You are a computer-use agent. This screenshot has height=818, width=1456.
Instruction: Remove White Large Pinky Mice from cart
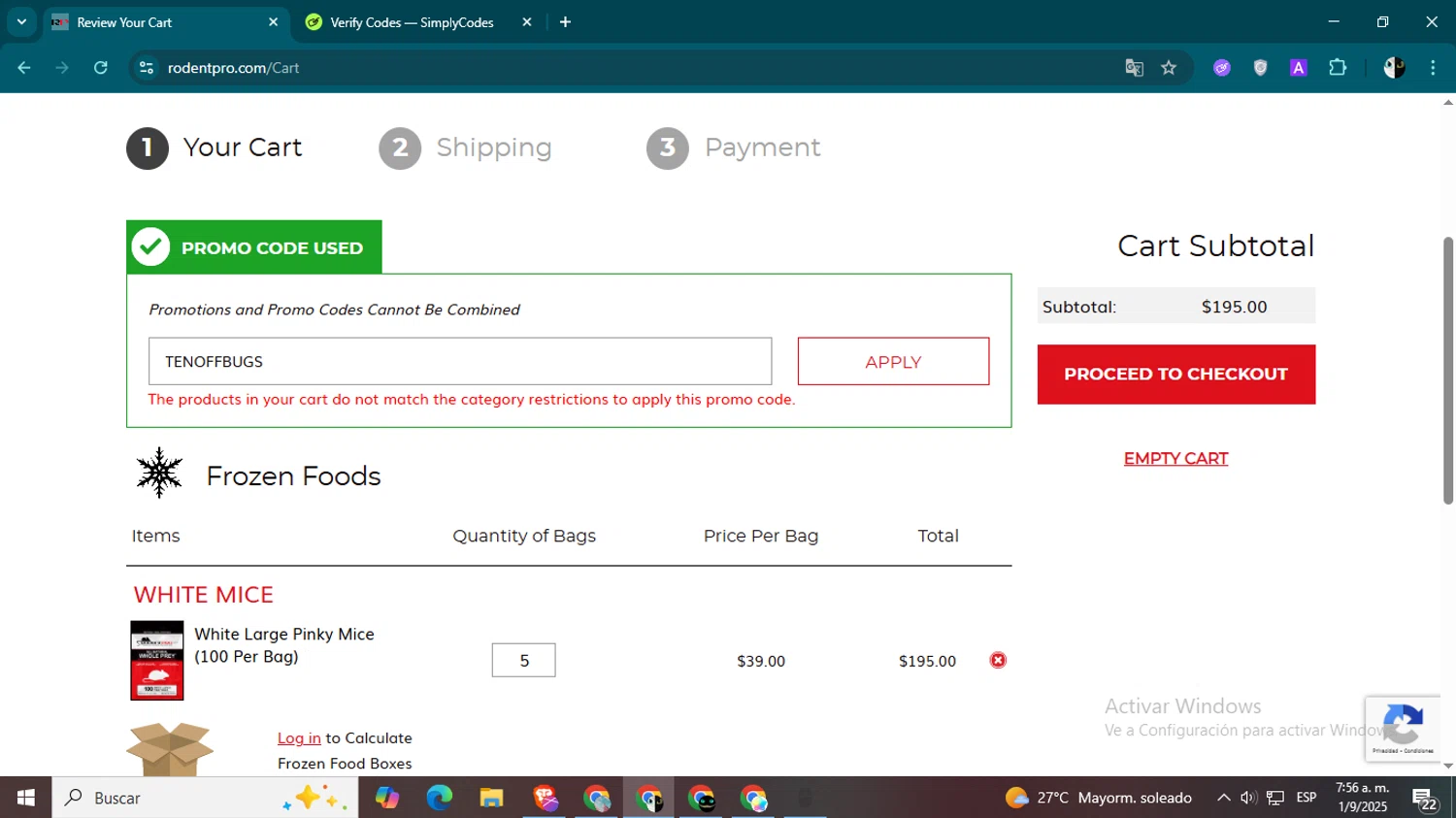[998, 660]
